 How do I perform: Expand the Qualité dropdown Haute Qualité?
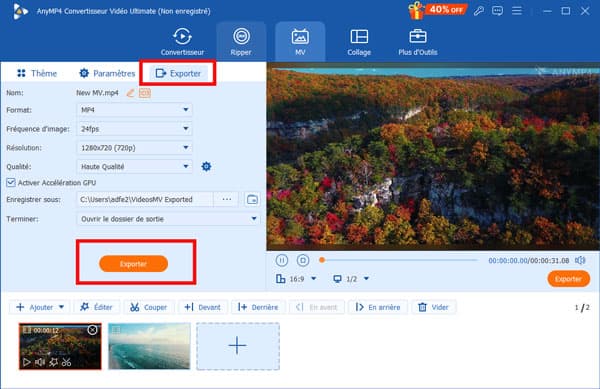tap(134, 166)
